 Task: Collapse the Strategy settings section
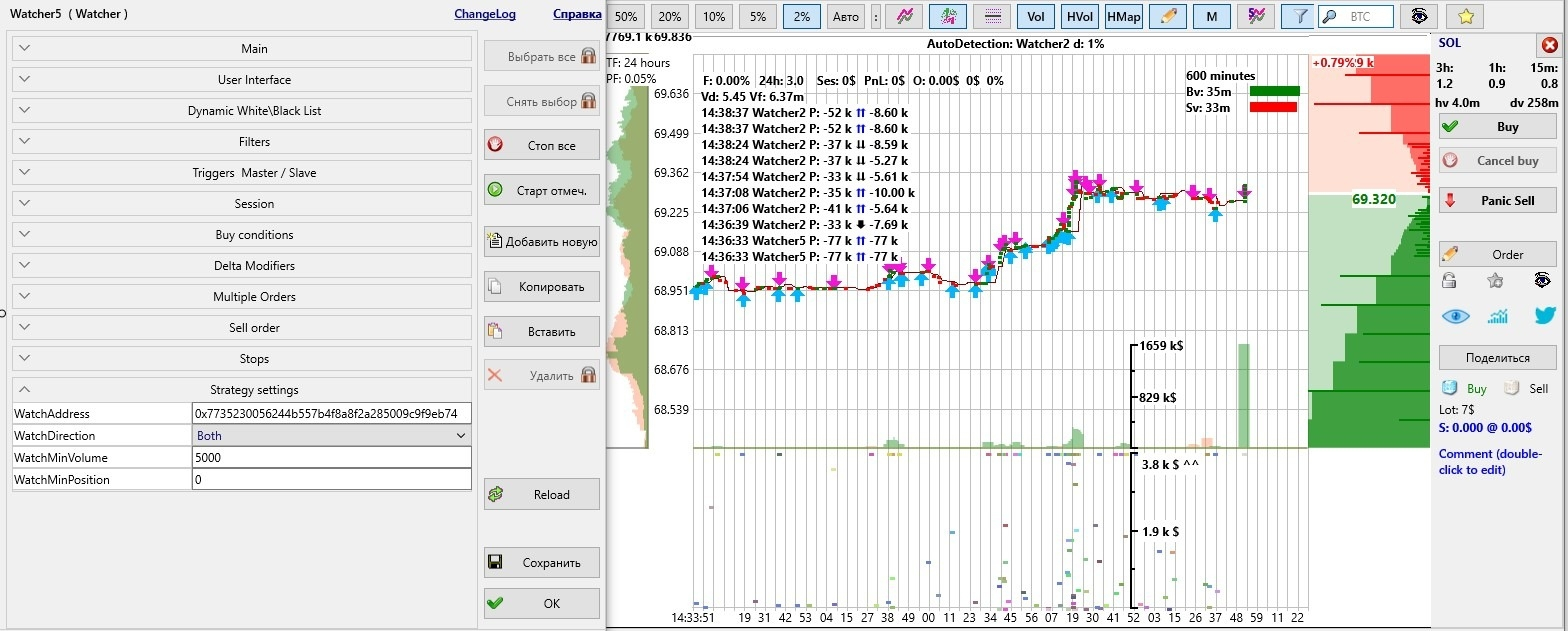click(x=241, y=390)
